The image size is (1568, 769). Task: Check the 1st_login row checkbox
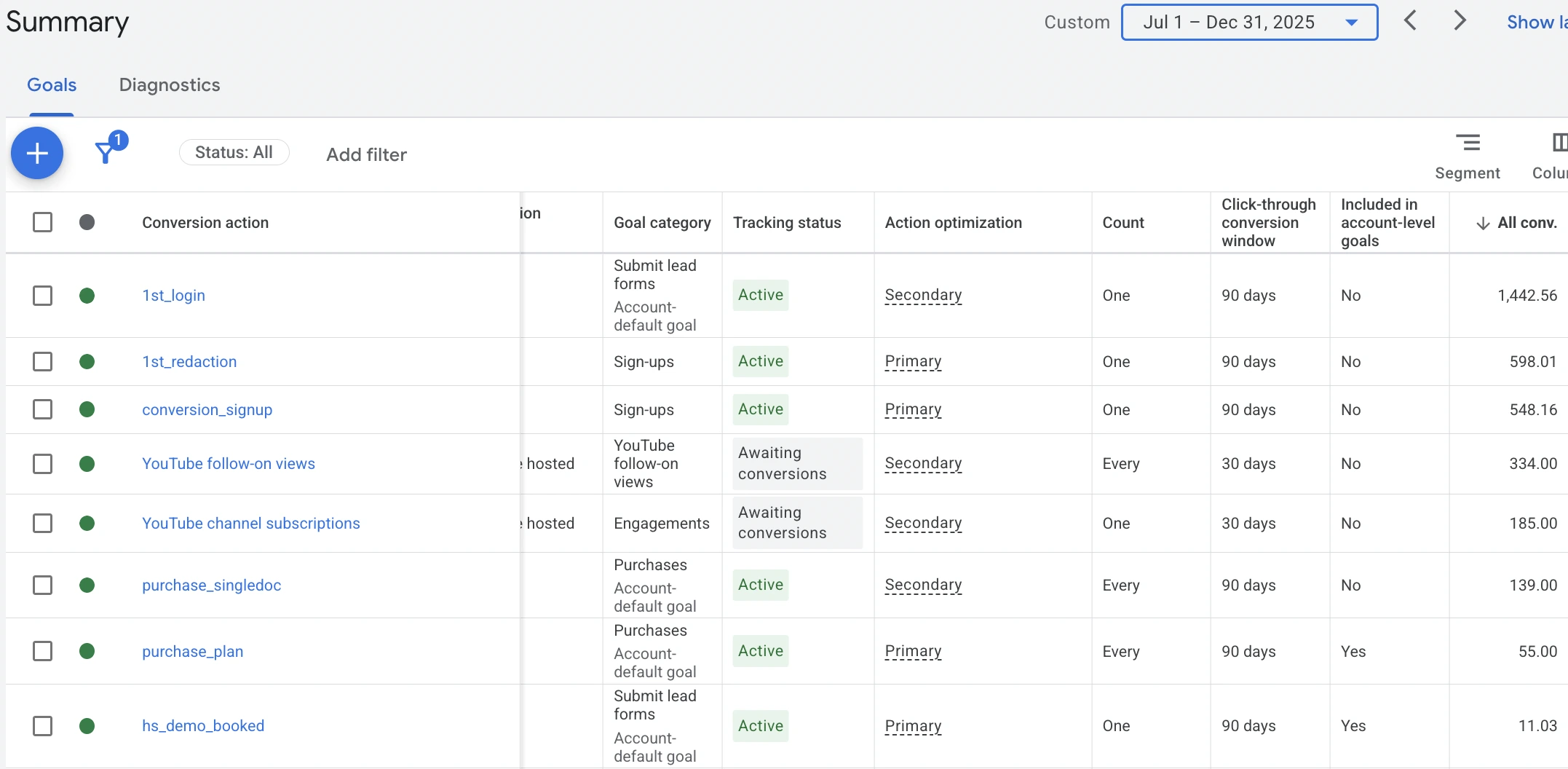click(43, 295)
